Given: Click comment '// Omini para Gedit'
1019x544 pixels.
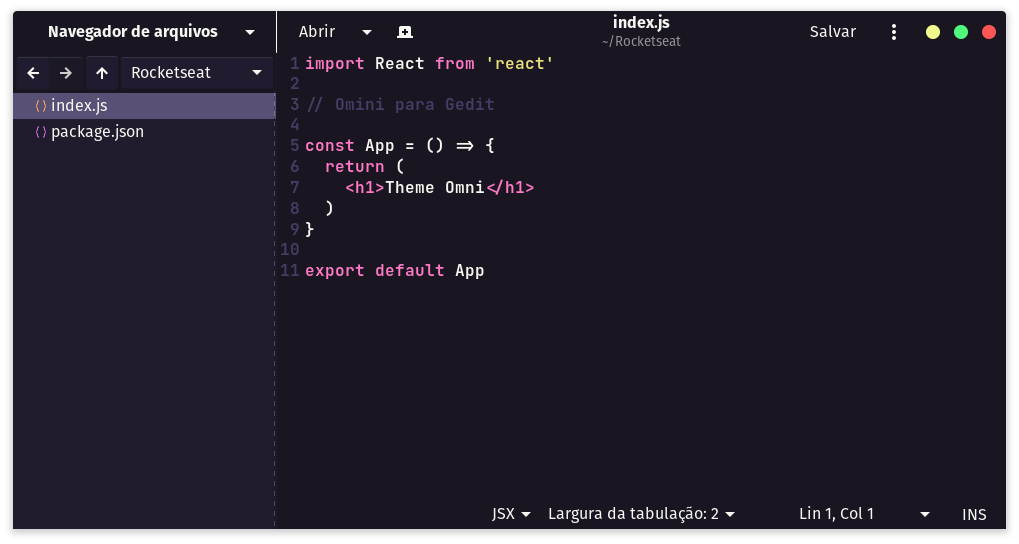Looking at the screenshot, I should click(x=400, y=105).
